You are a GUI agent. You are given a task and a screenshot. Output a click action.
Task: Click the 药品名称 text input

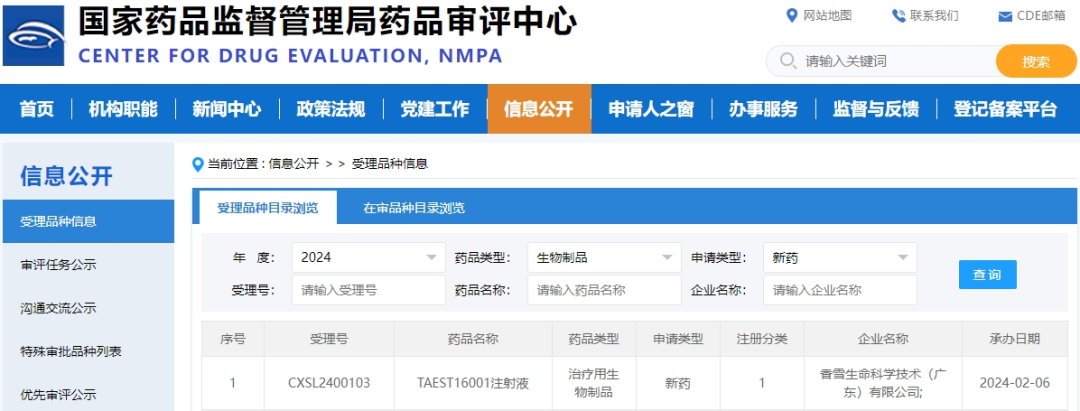[604, 290]
